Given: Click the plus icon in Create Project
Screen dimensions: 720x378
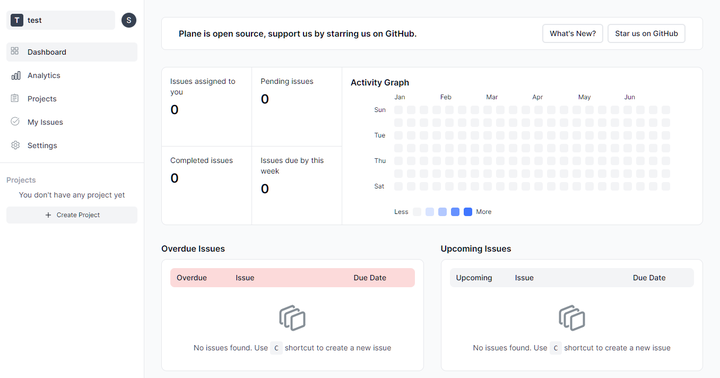Looking at the screenshot, I should click(x=48, y=215).
